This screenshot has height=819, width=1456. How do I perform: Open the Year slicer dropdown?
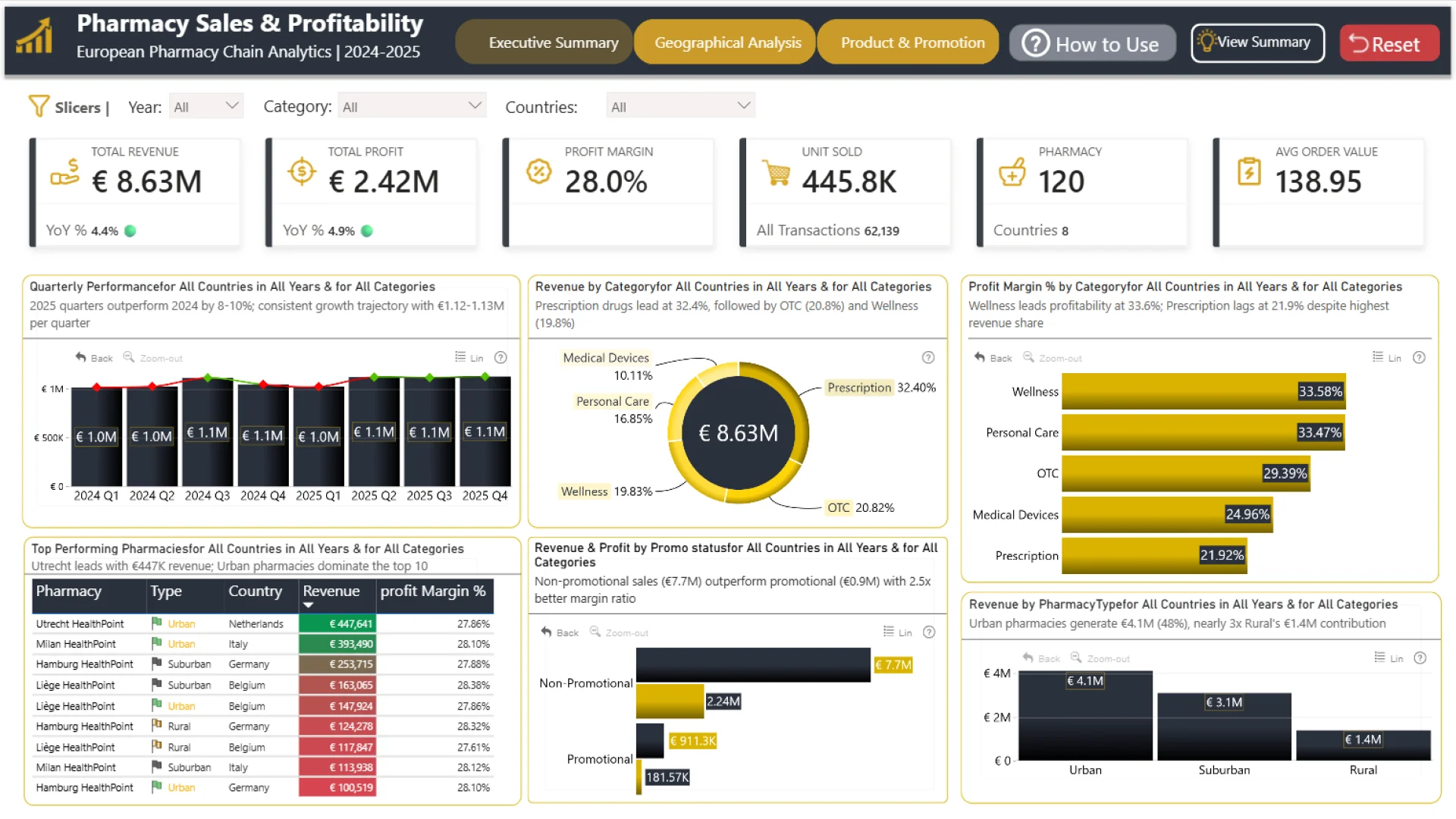click(206, 106)
